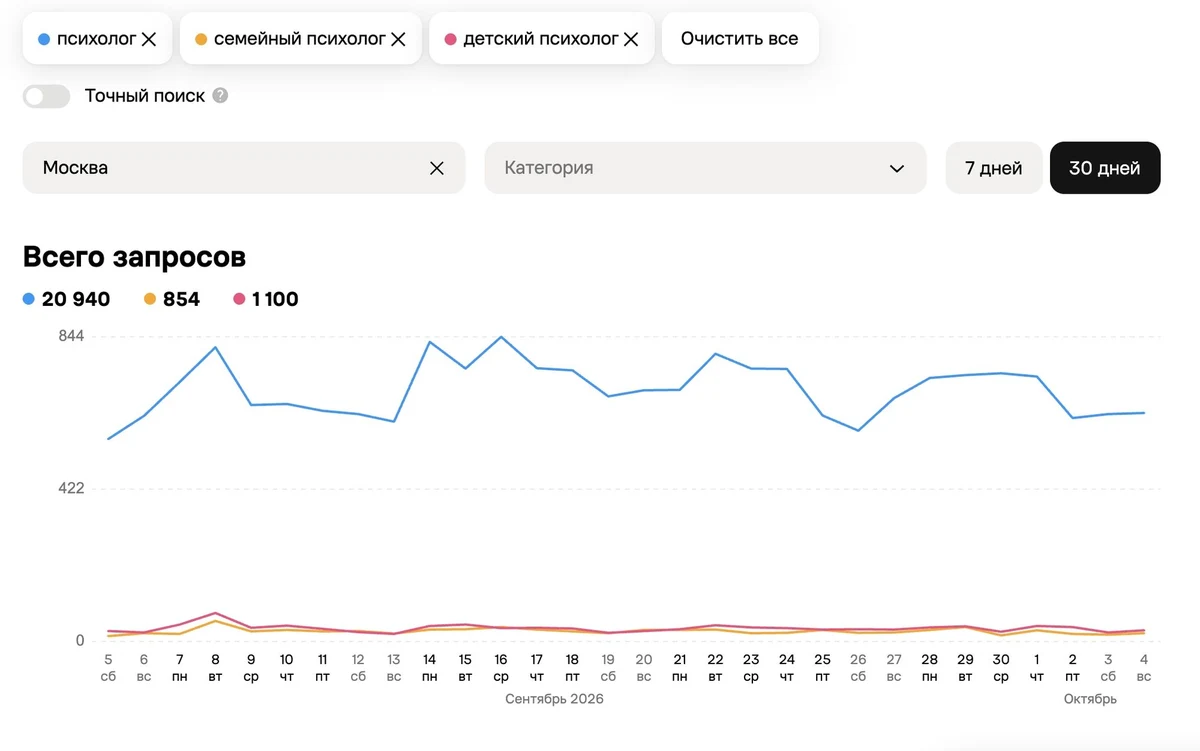Click the orange dot on семейный психолог chip
1200x751 pixels.
tap(200, 39)
